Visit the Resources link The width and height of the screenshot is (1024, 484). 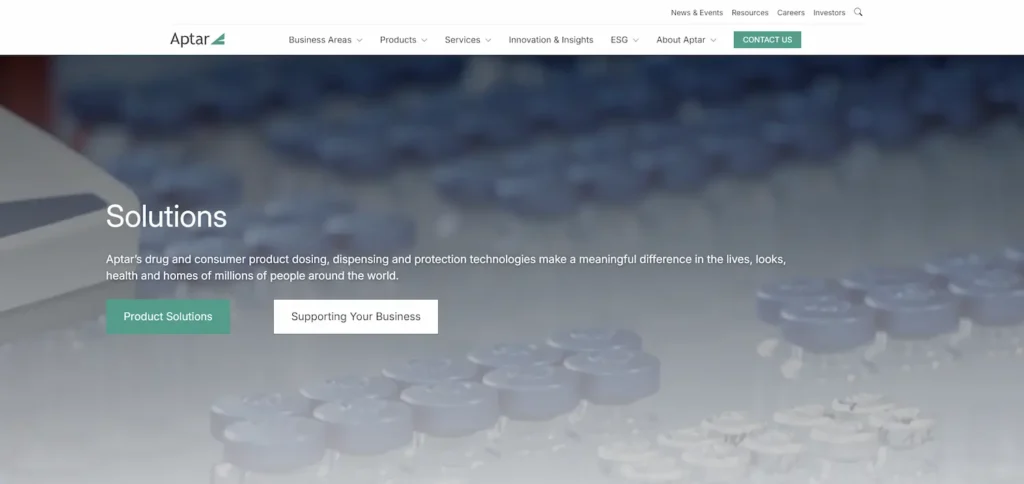(750, 13)
